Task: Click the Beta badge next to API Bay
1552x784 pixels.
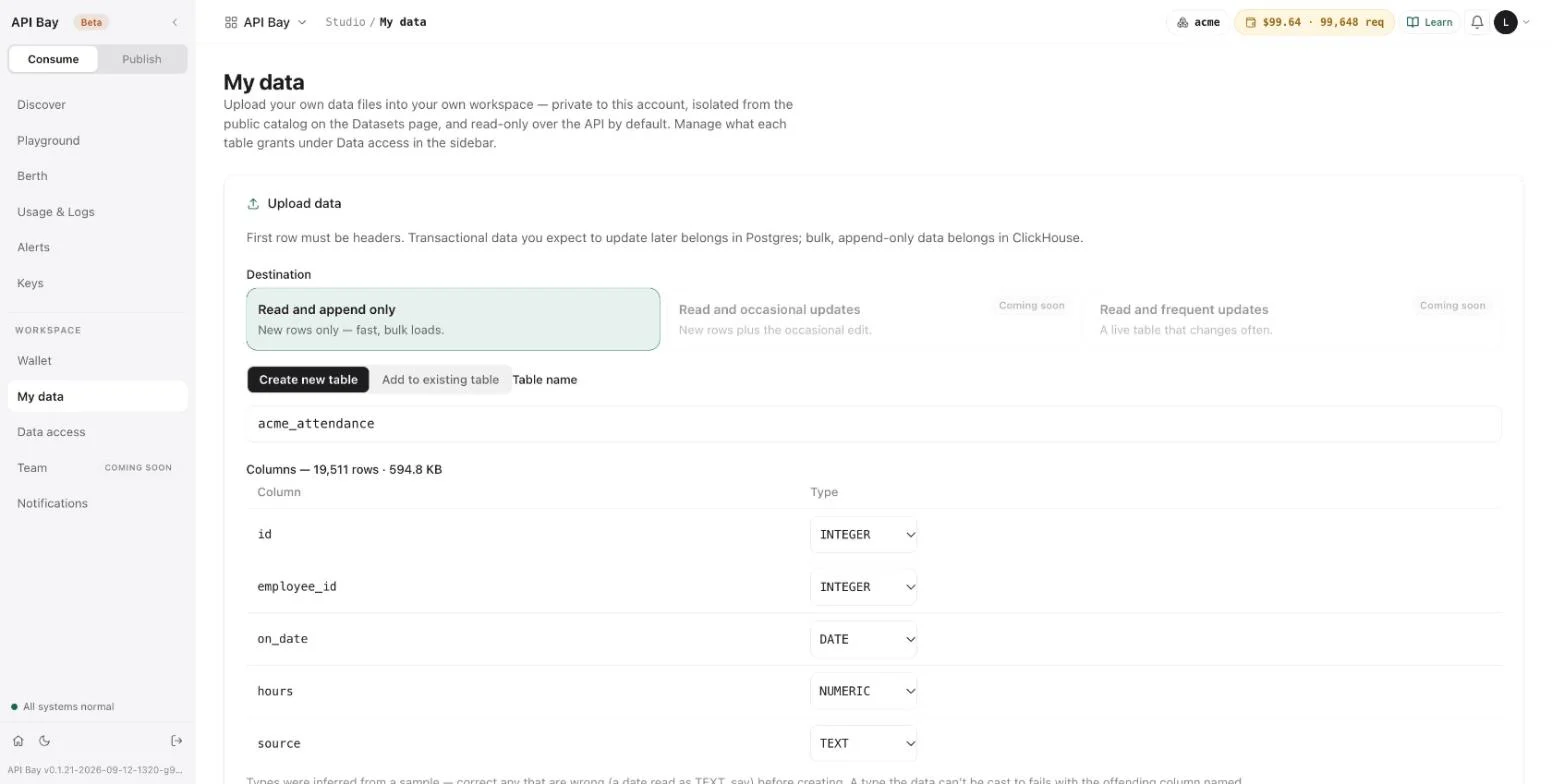Action: click(91, 22)
